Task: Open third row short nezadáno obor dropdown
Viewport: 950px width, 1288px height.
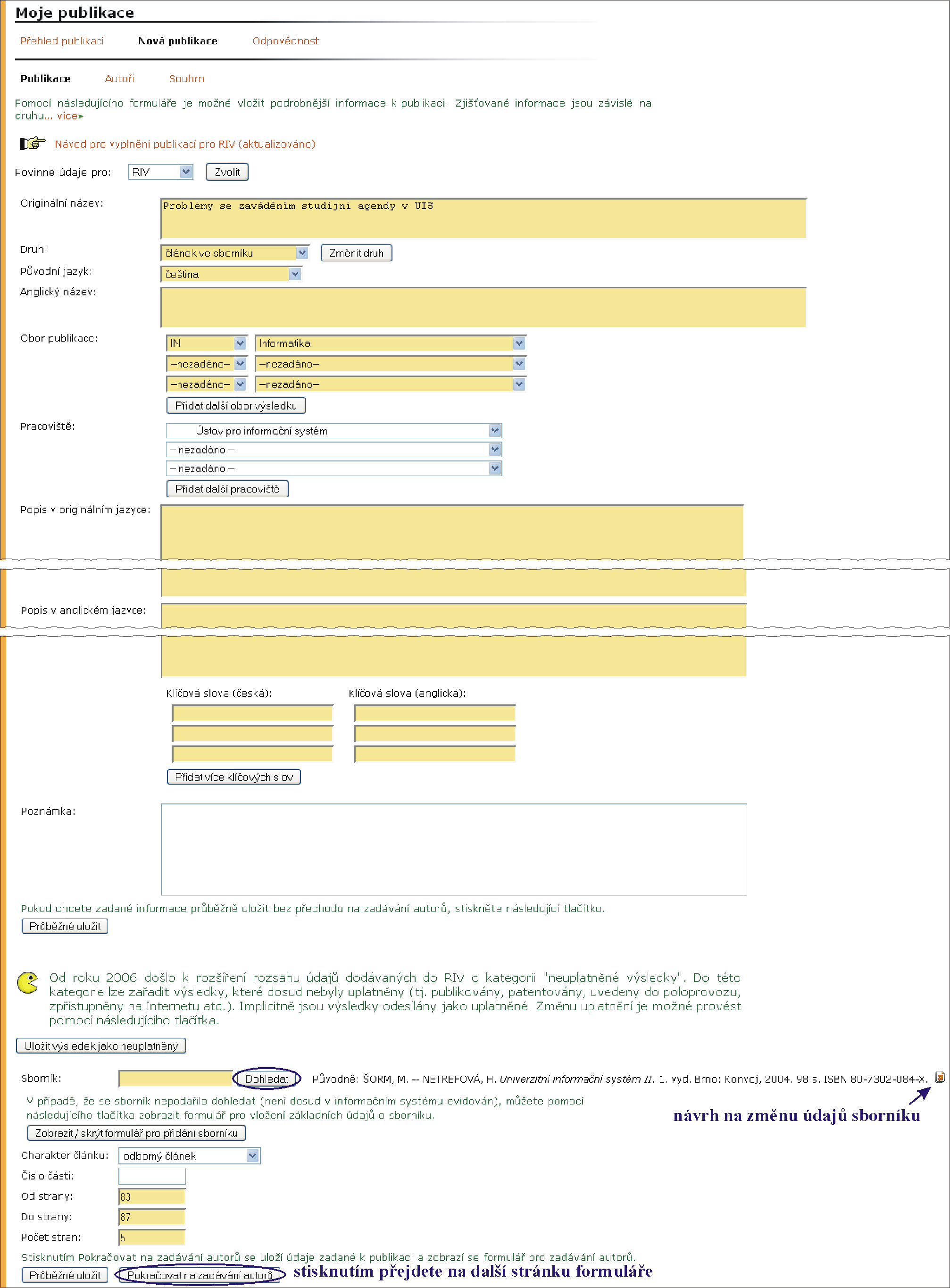Action: point(207,384)
